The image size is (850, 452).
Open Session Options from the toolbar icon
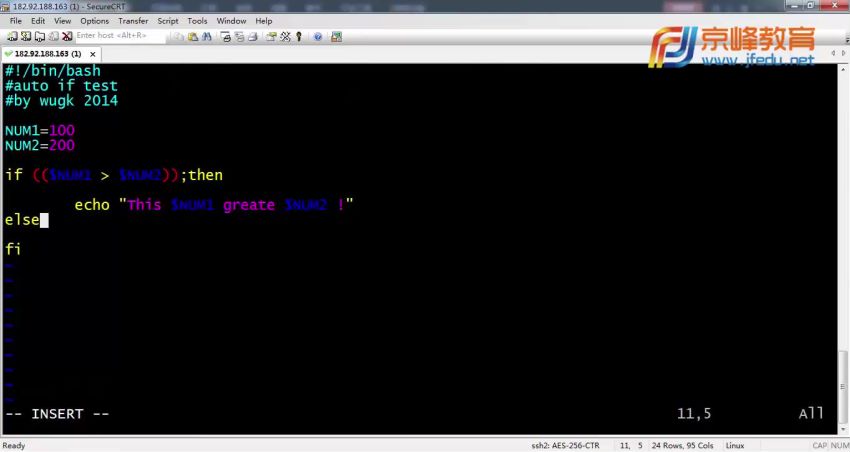(271, 36)
